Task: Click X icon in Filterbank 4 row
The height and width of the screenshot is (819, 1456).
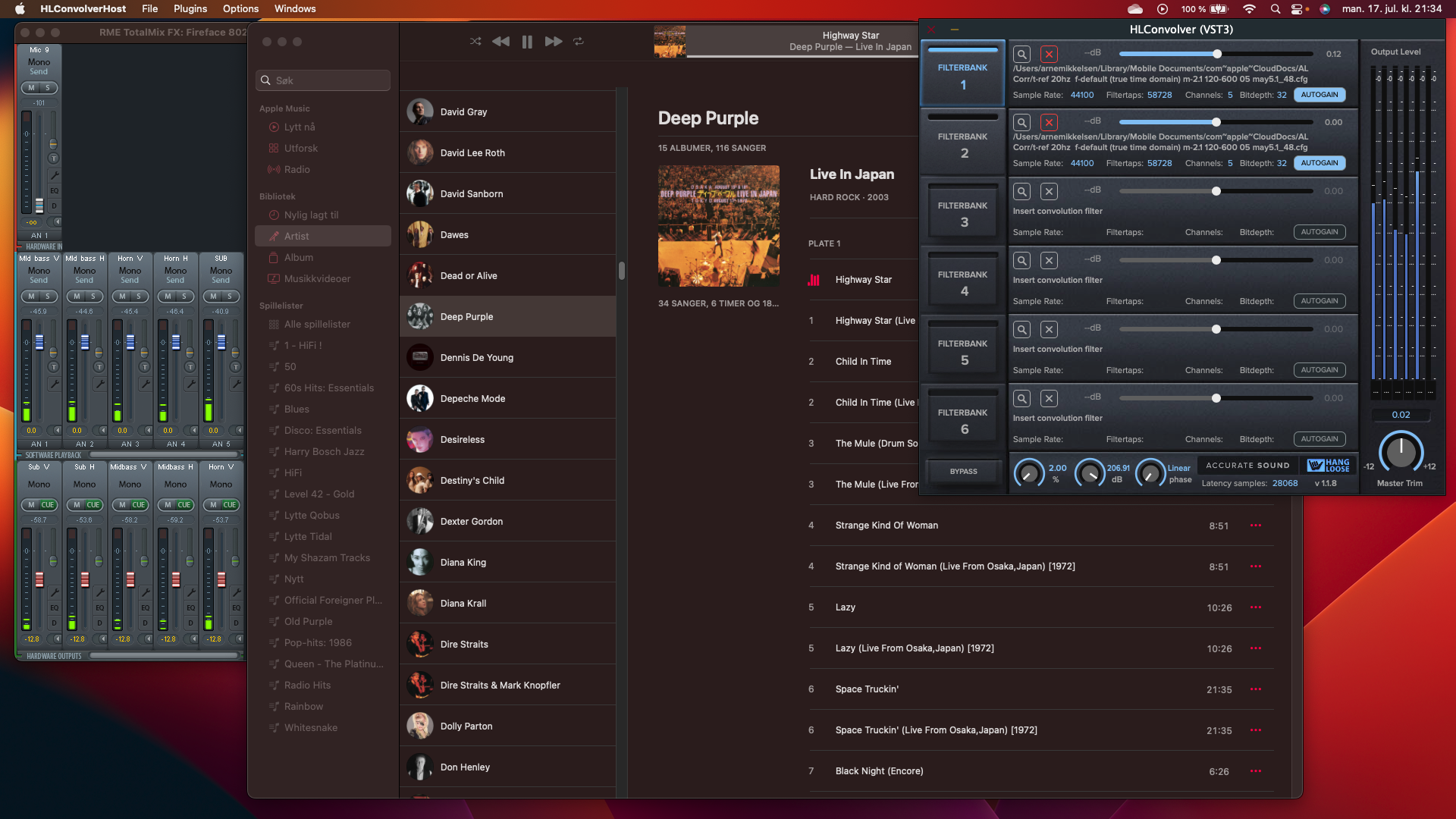Action: point(1049,260)
